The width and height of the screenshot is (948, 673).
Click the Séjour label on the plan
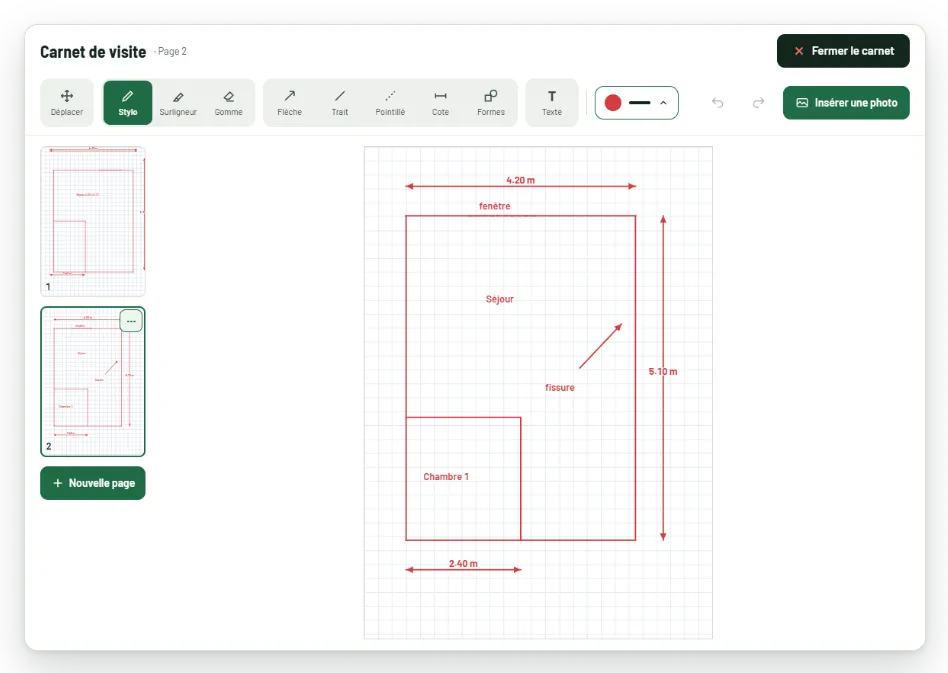coord(499,299)
